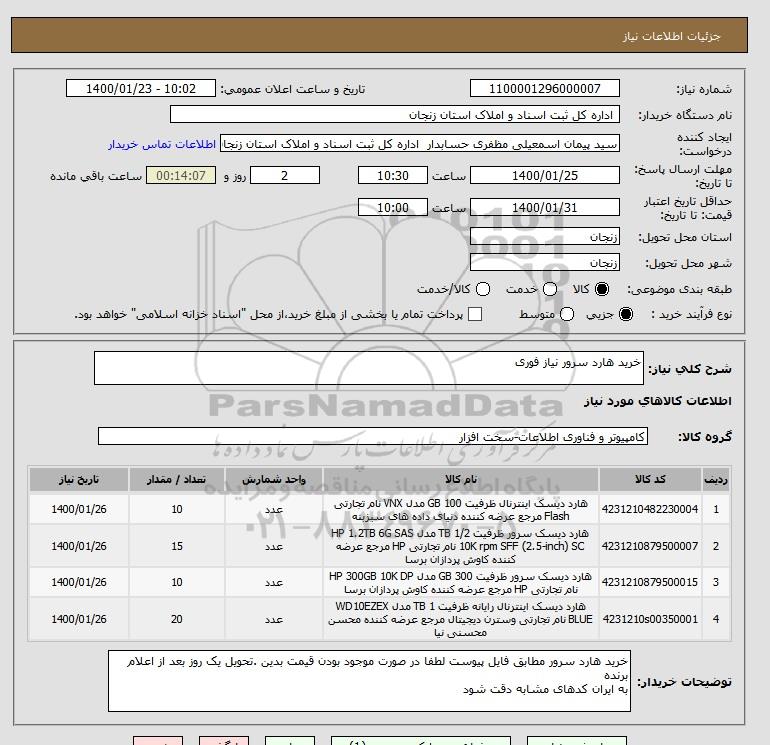Screen dimensions: 770x745
Task: Click the WD10EZEX BLUE item name
Action: point(461,619)
